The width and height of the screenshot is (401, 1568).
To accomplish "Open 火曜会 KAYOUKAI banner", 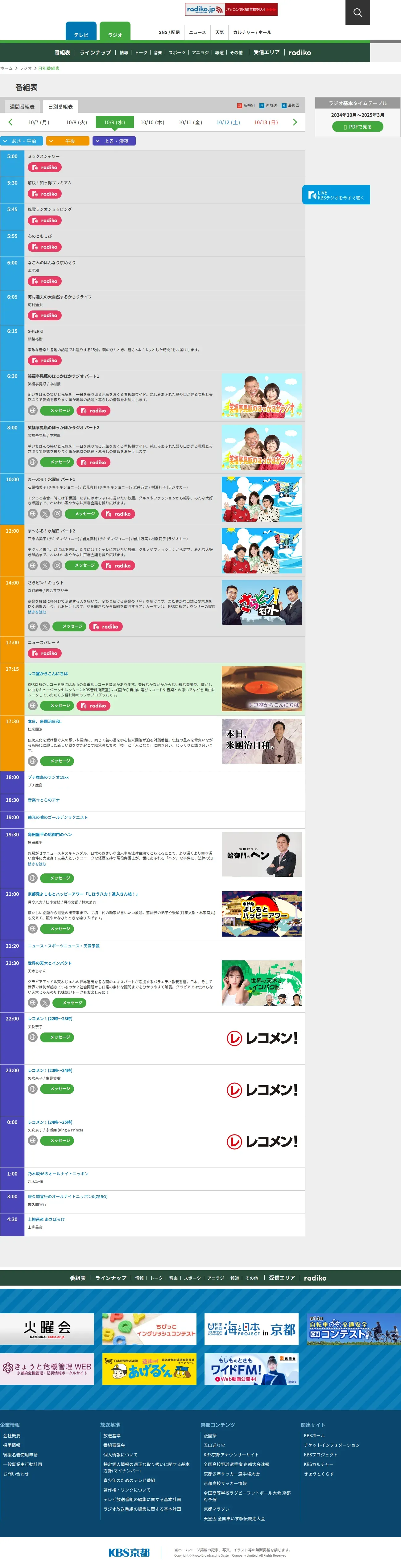I will pos(47,1329).
